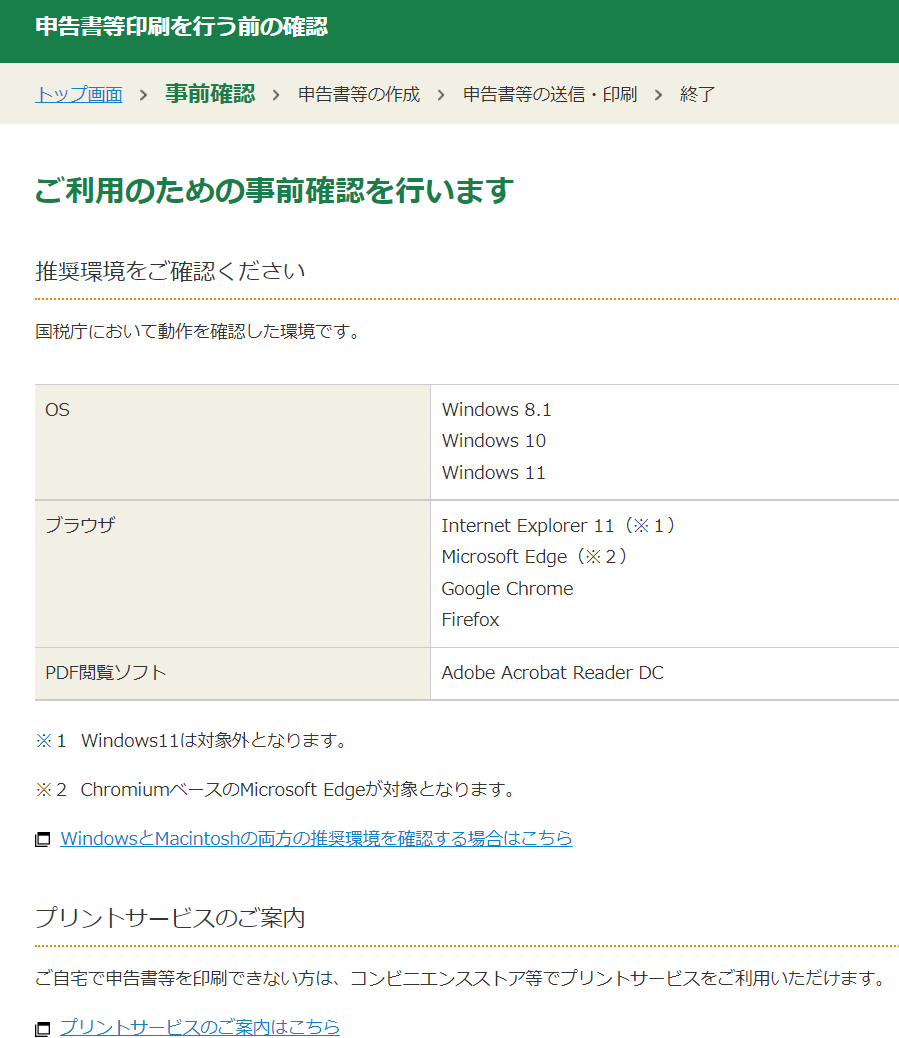Screen dimensions: 899x1038
Task: Click the chevron arrow before 終了
Action: pos(658,95)
